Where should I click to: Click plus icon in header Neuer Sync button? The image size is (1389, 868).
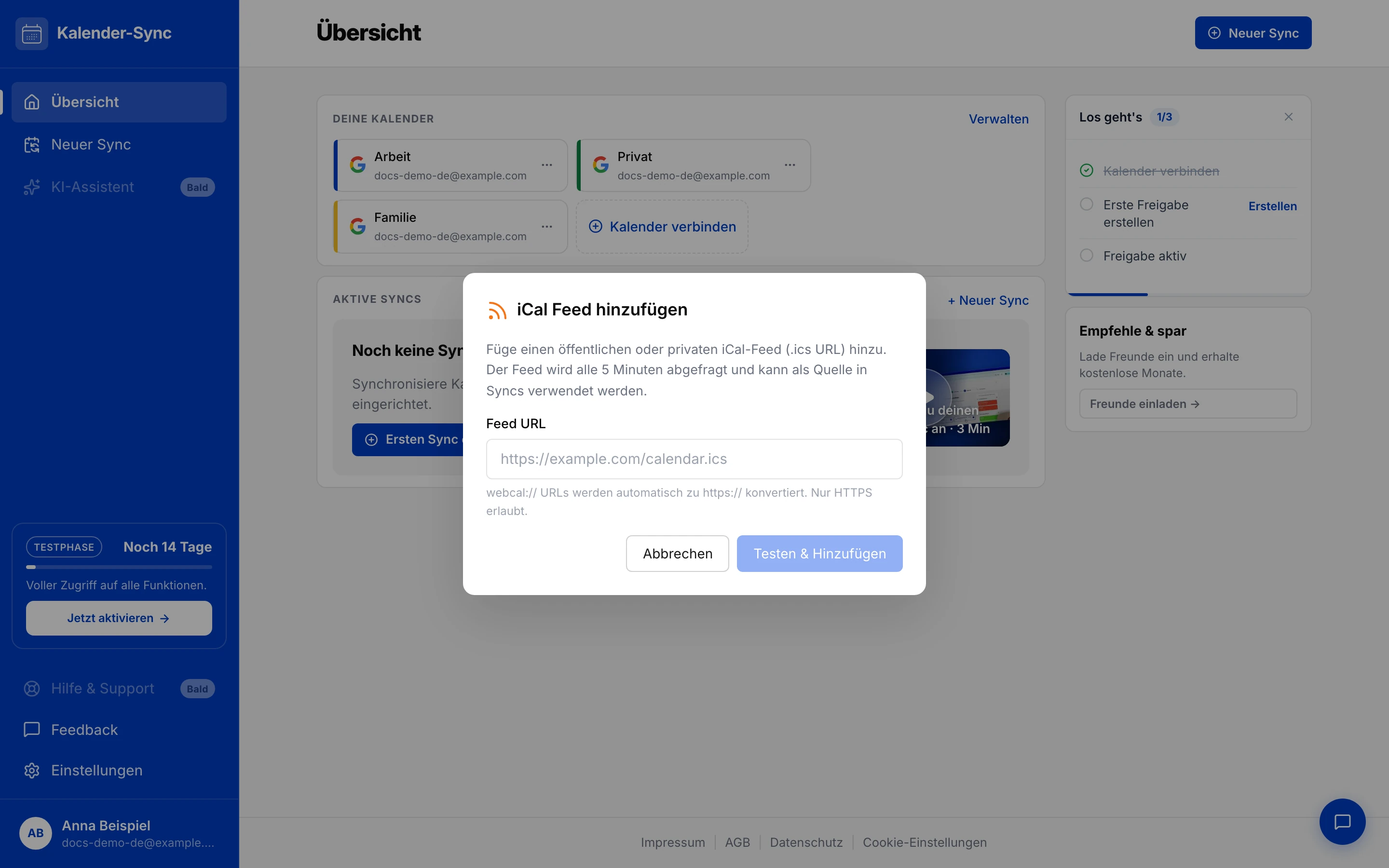(x=1214, y=33)
